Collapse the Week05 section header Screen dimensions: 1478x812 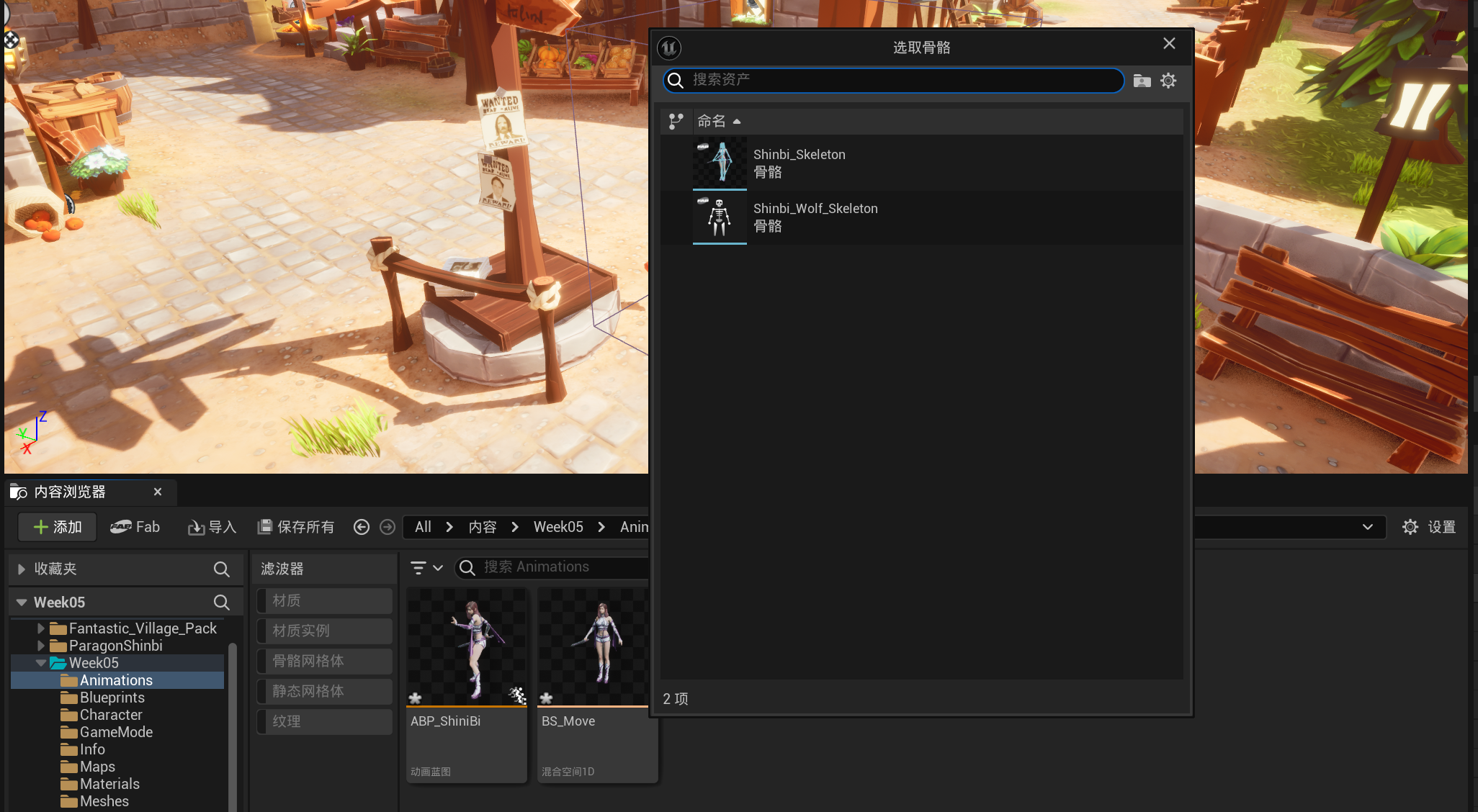[22, 603]
